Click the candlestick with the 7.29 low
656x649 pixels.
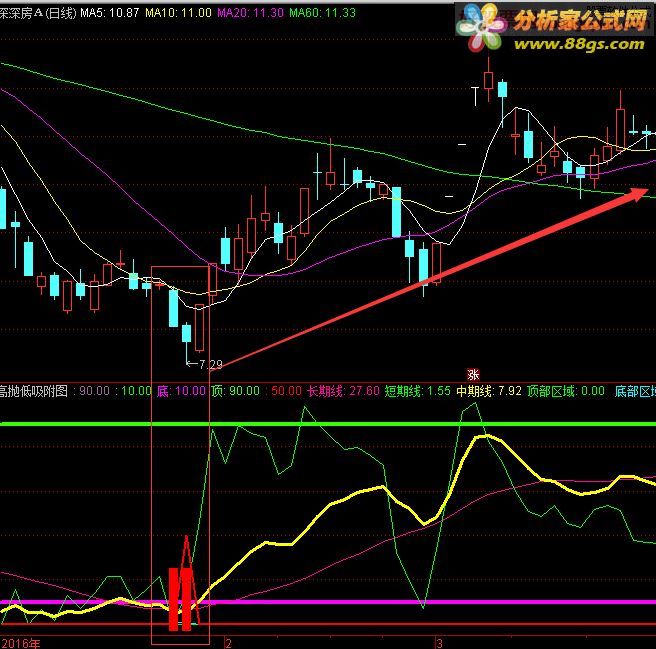click(186, 334)
